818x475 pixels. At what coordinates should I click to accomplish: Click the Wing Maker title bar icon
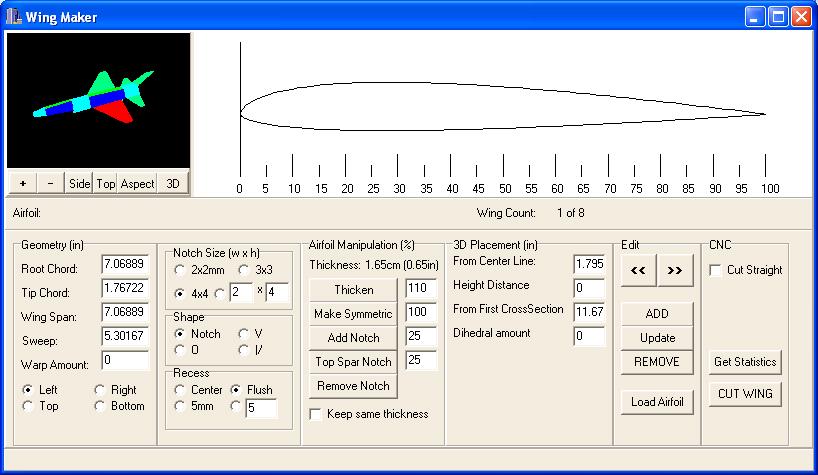coord(14,17)
